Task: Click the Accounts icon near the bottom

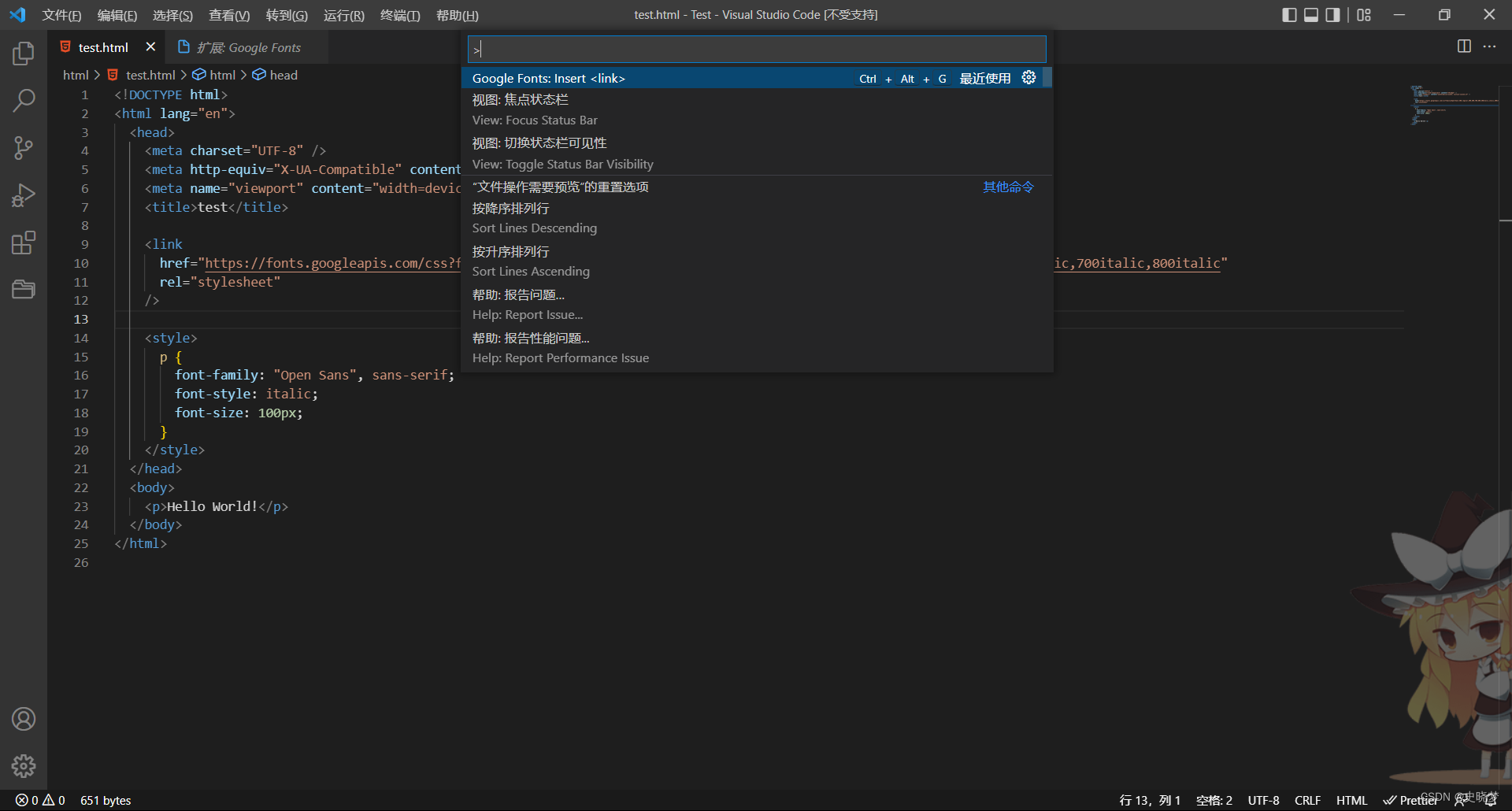Action: click(23, 718)
